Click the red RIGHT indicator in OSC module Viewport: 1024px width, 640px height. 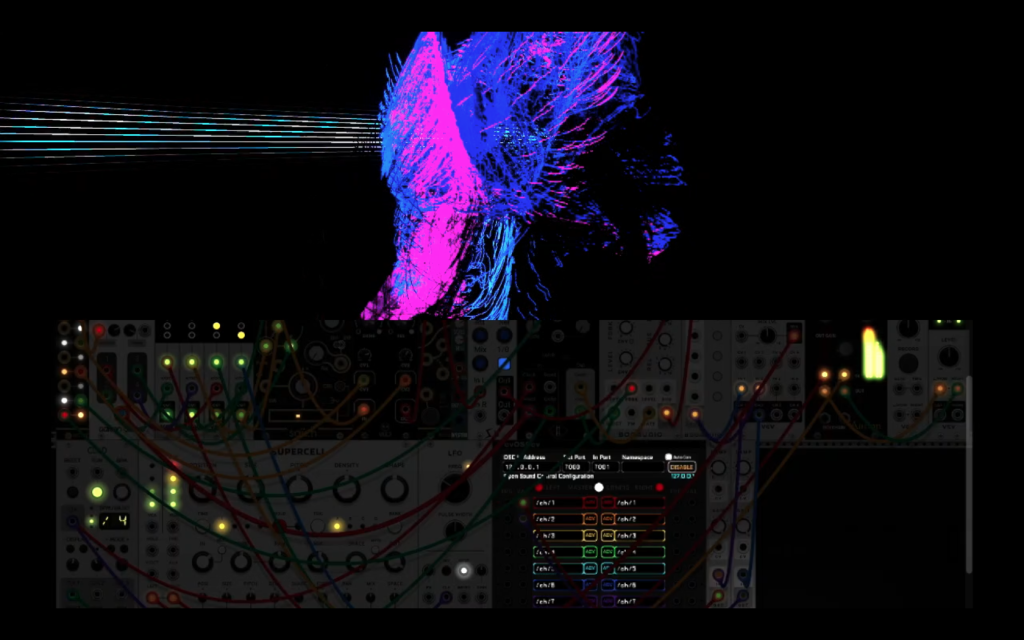tap(660, 487)
